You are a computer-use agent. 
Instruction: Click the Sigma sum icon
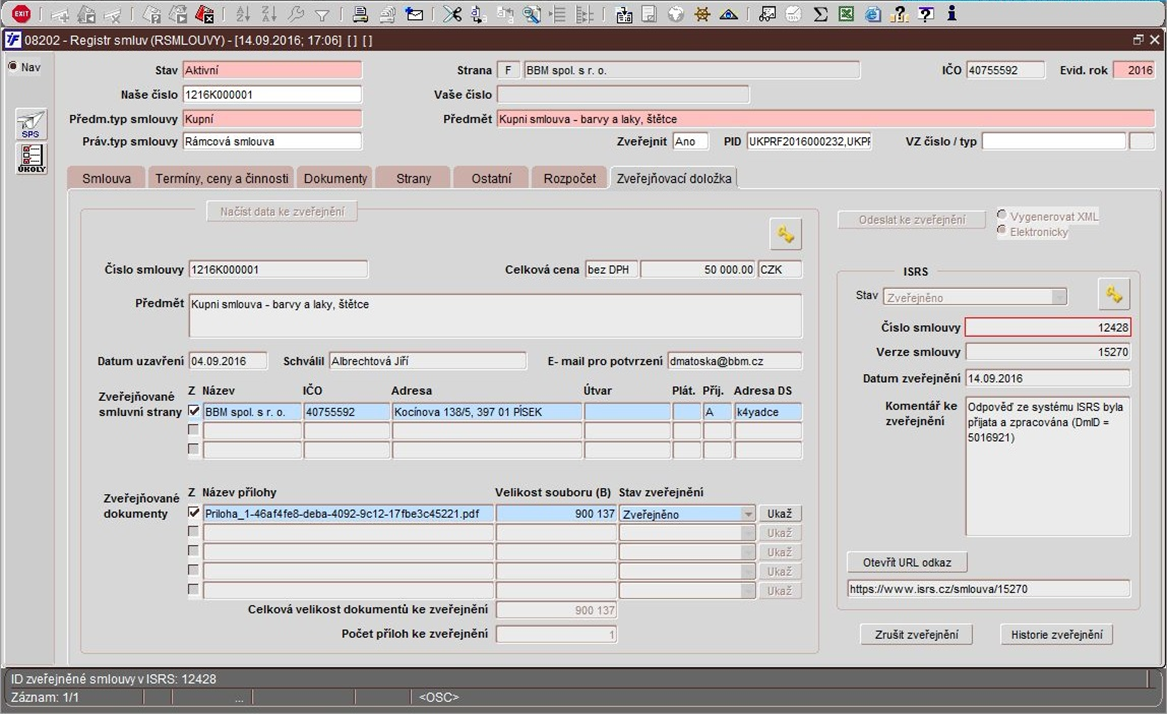820,13
